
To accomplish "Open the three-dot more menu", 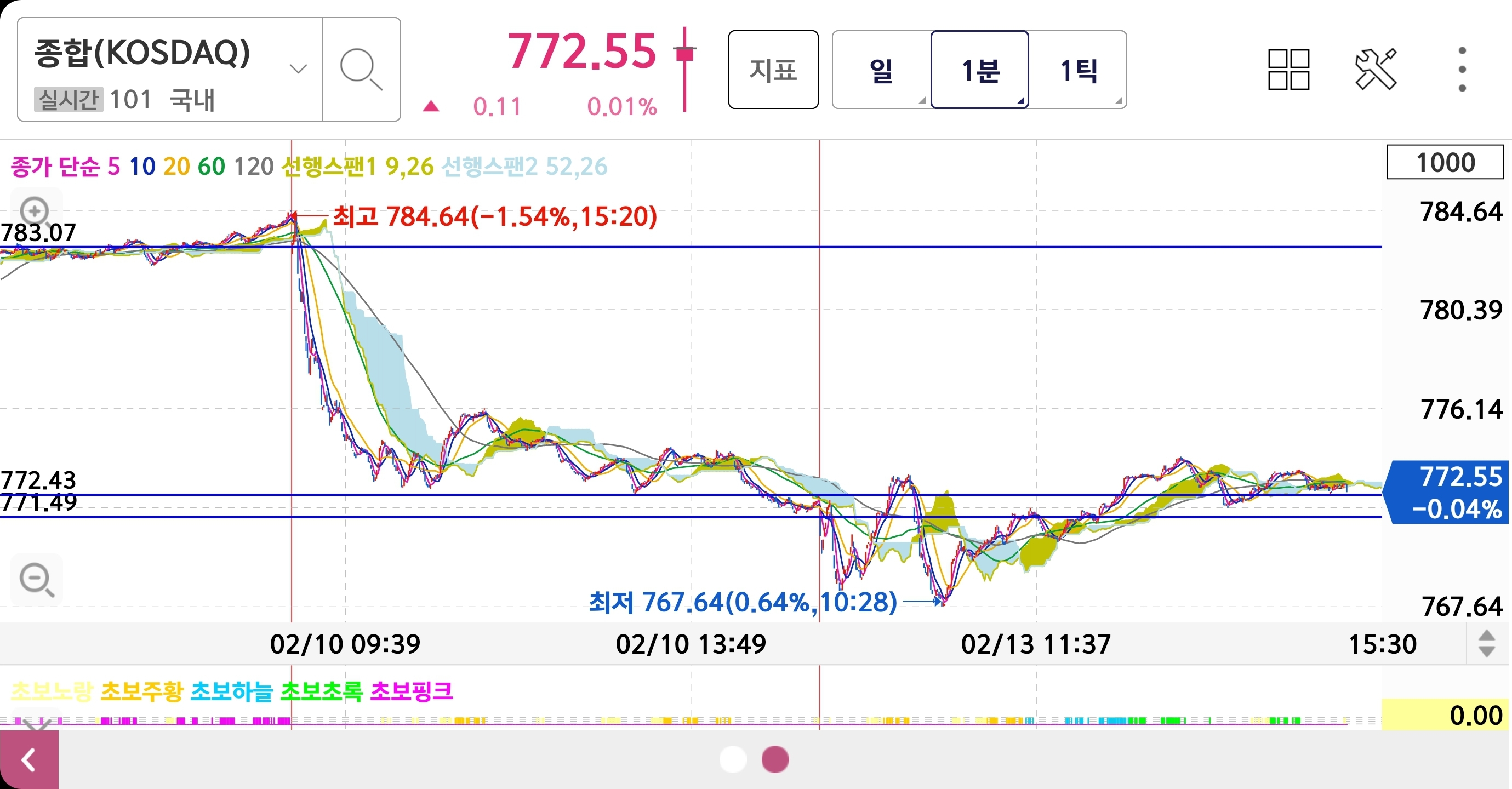I will pos(1462,70).
